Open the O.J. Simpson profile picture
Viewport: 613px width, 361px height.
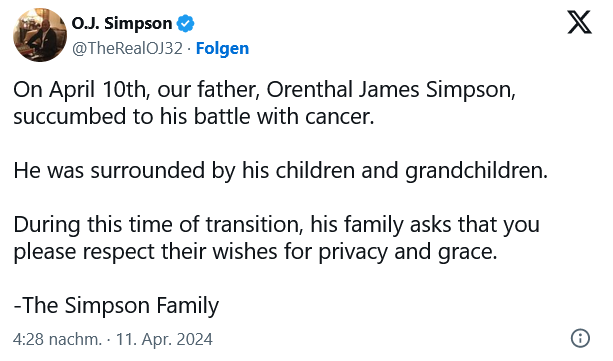(40, 35)
